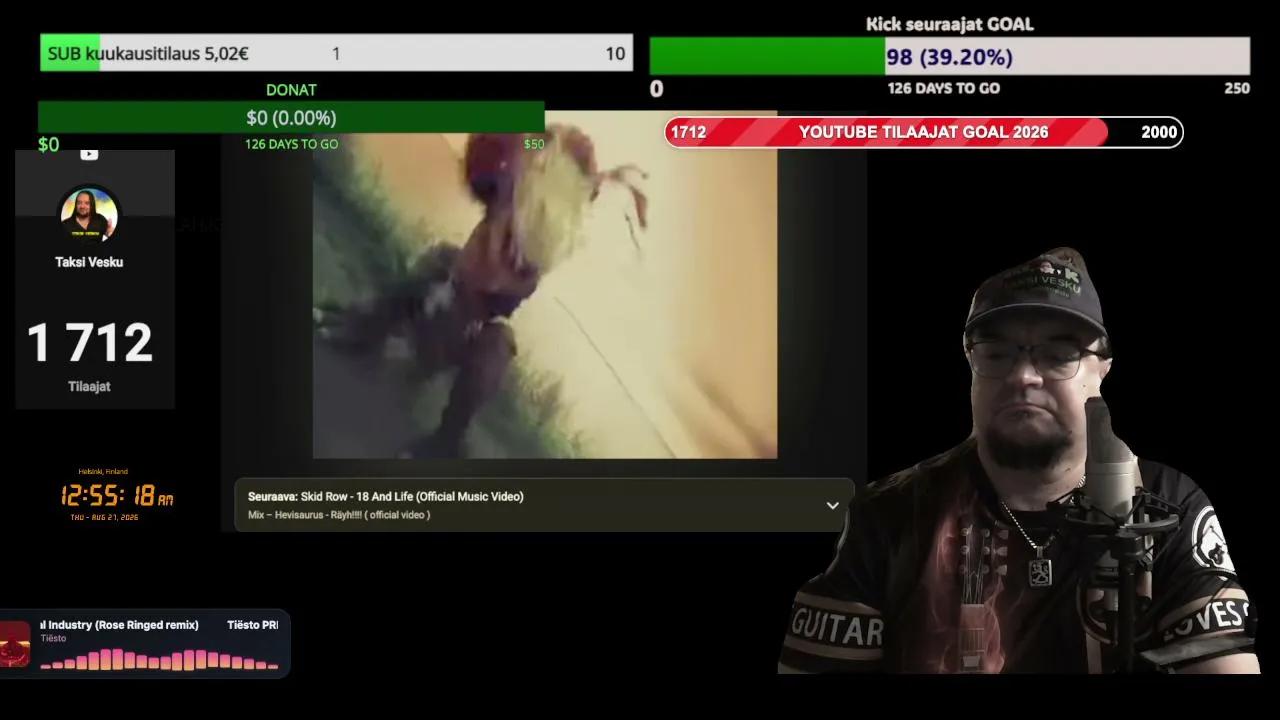Click the date line under the clock
1280x720 pixels.
104,518
